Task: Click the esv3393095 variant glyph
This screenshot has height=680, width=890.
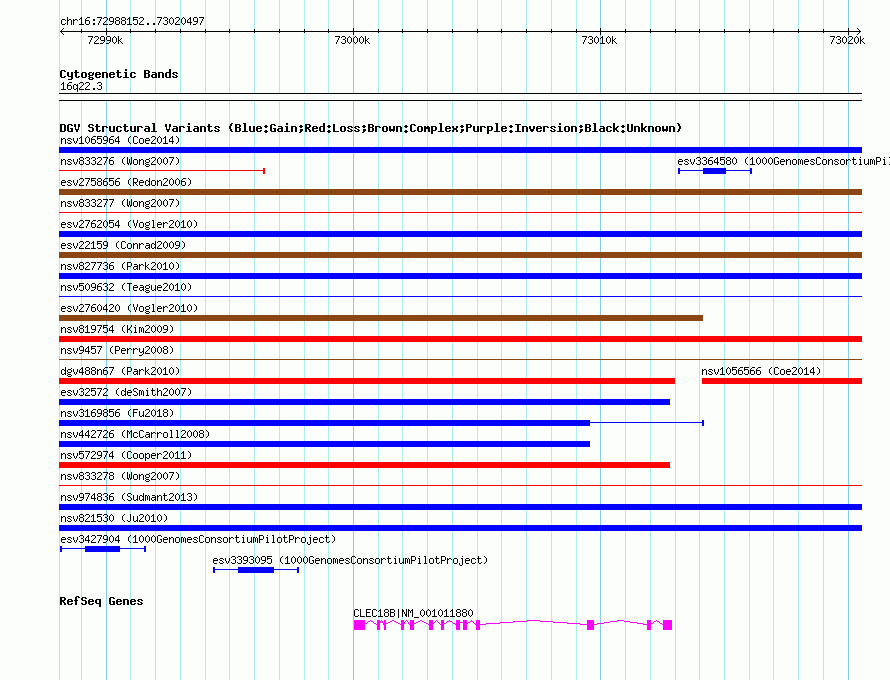Action: 256,570
